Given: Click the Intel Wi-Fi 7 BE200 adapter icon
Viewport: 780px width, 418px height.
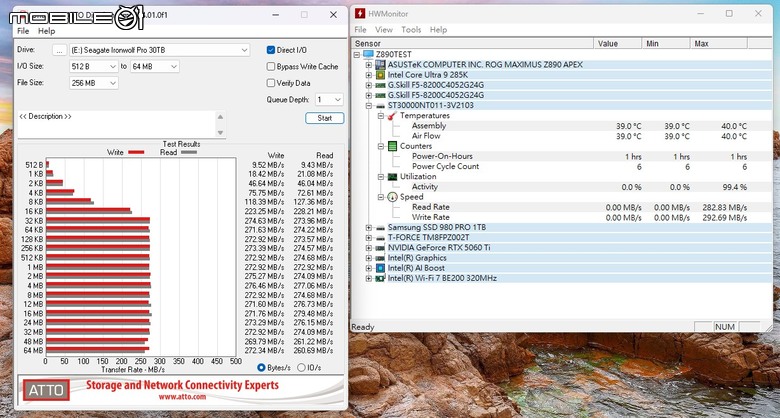Looking at the screenshot, I should tap(380, 278).
